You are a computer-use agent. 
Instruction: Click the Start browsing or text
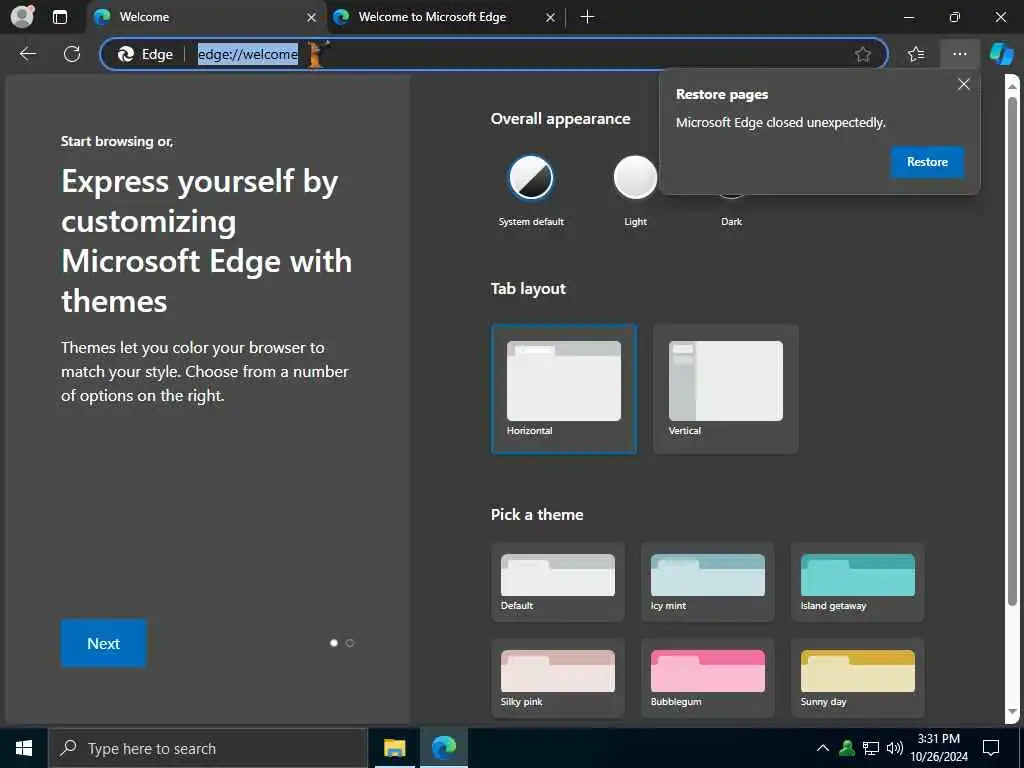tap(117, 142)
